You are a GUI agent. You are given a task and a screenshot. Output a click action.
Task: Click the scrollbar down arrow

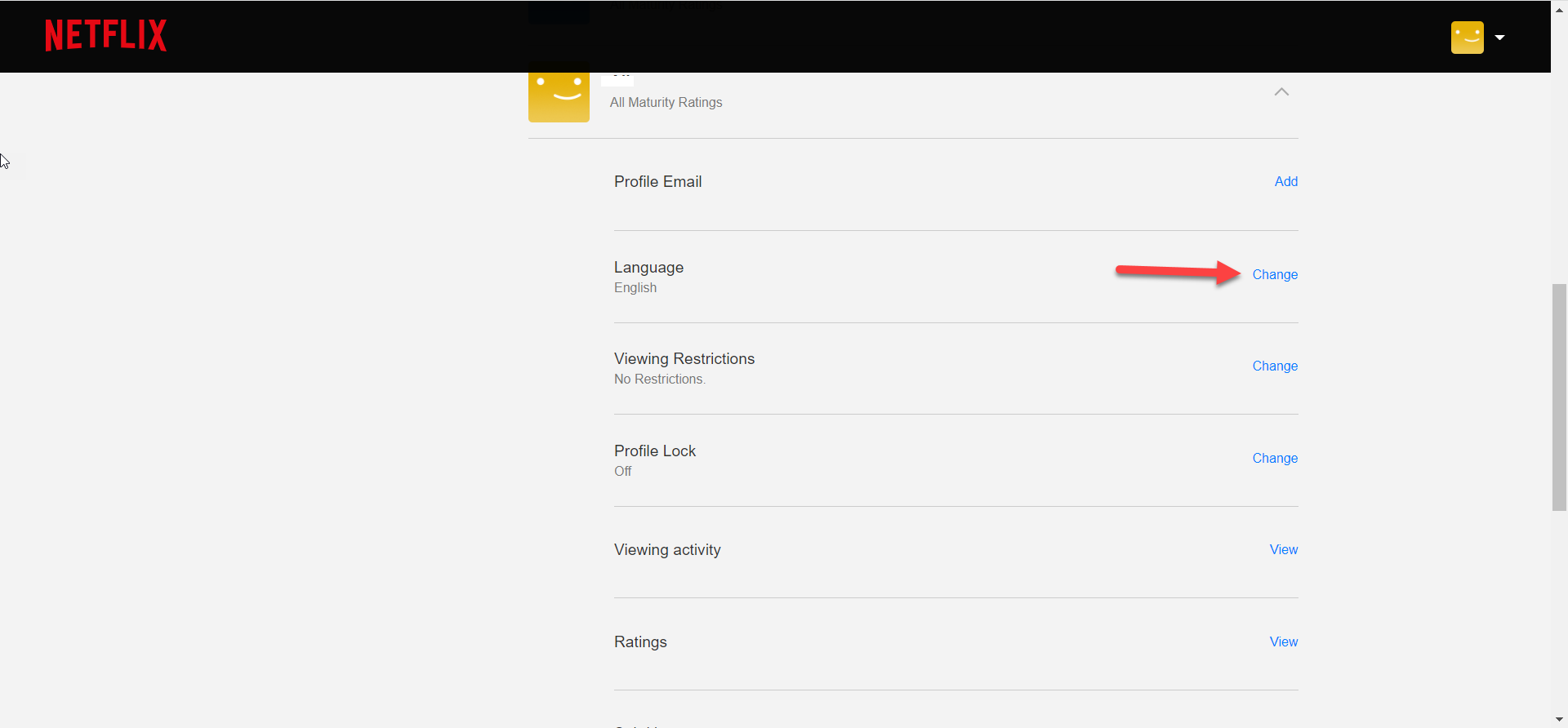(1559, 720)
